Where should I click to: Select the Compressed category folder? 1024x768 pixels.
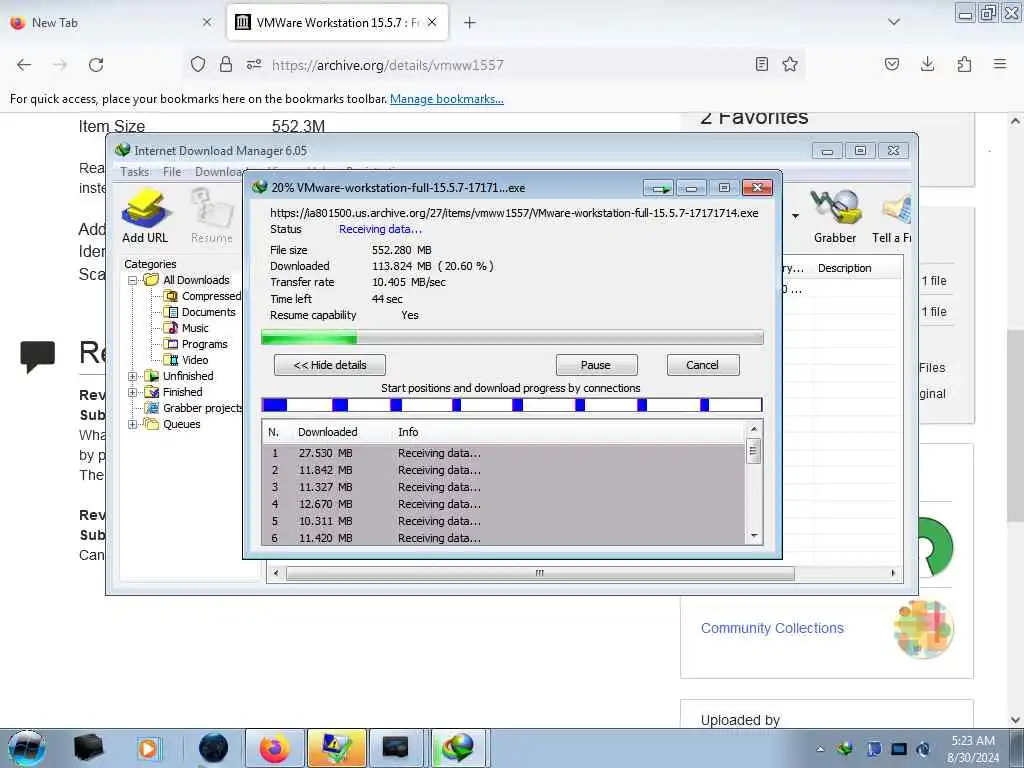point(203,296)
